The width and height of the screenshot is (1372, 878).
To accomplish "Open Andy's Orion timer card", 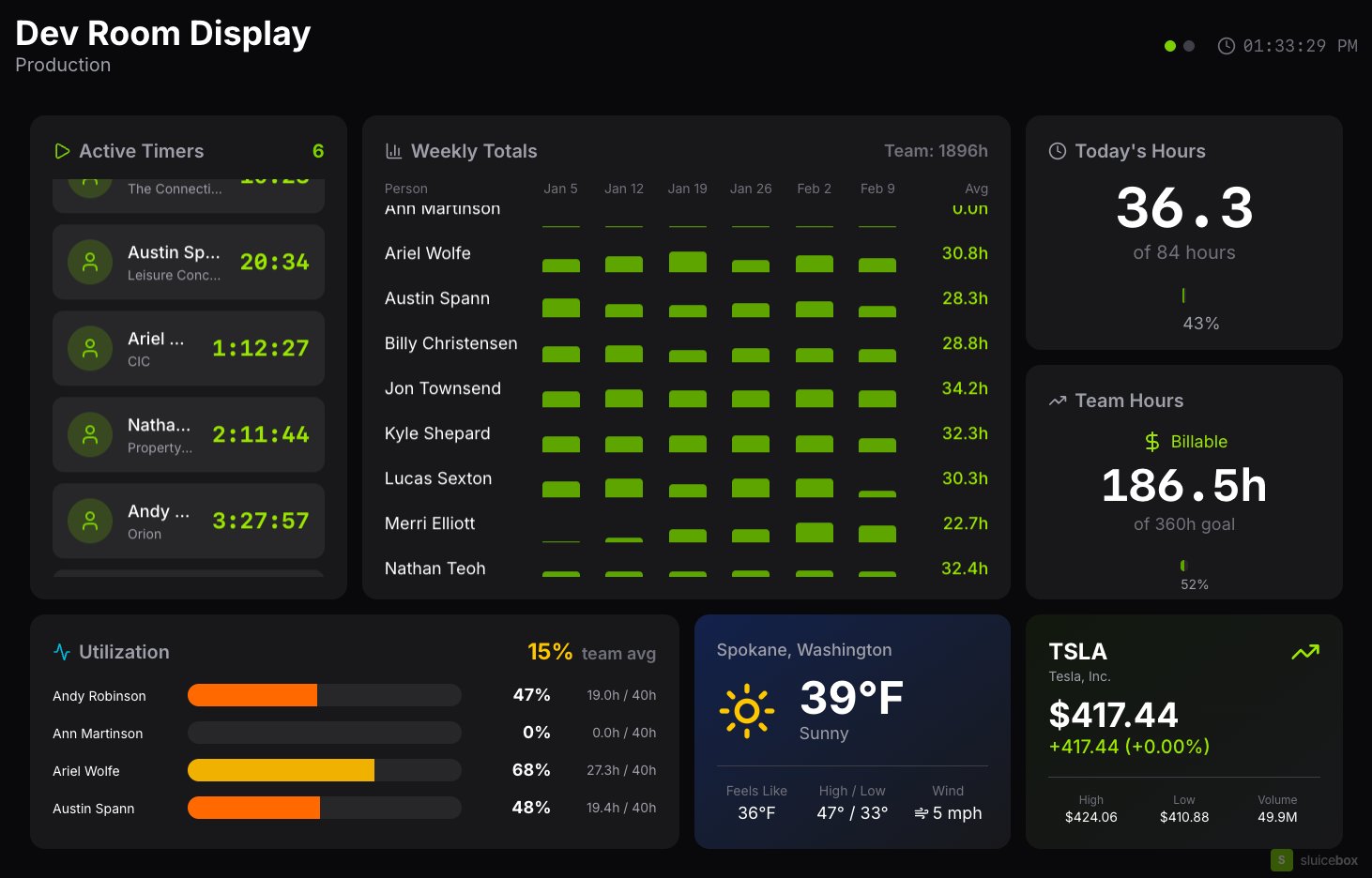I will click(189, 521).
